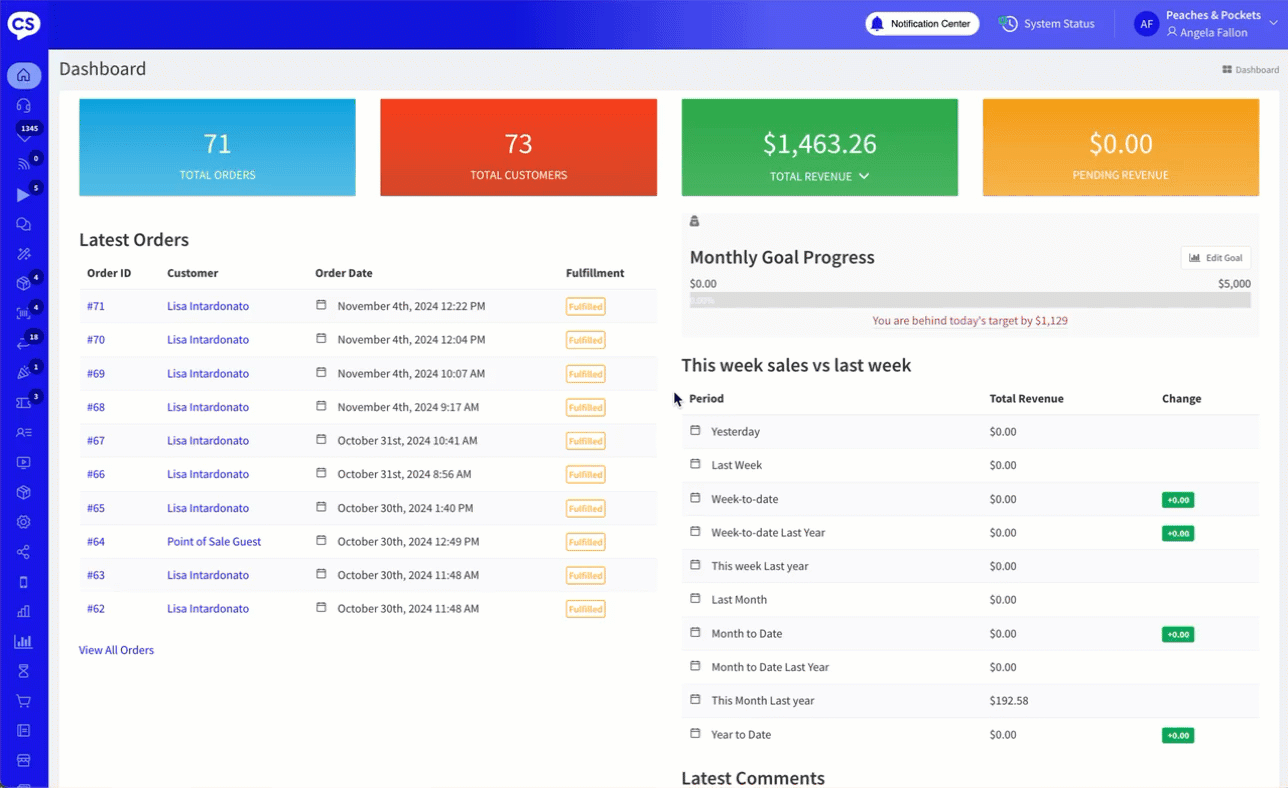Open the headset support icon in sidebar

tap(24, 105)
